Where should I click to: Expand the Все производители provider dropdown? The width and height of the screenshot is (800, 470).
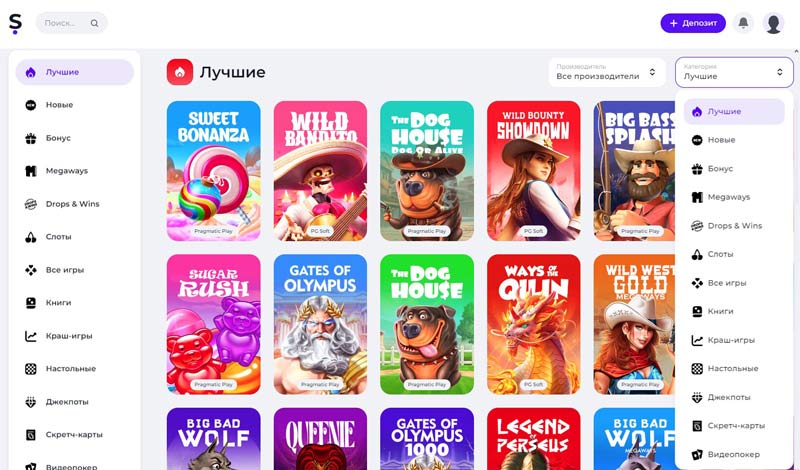pyautogui.click(x=607, y=72)
